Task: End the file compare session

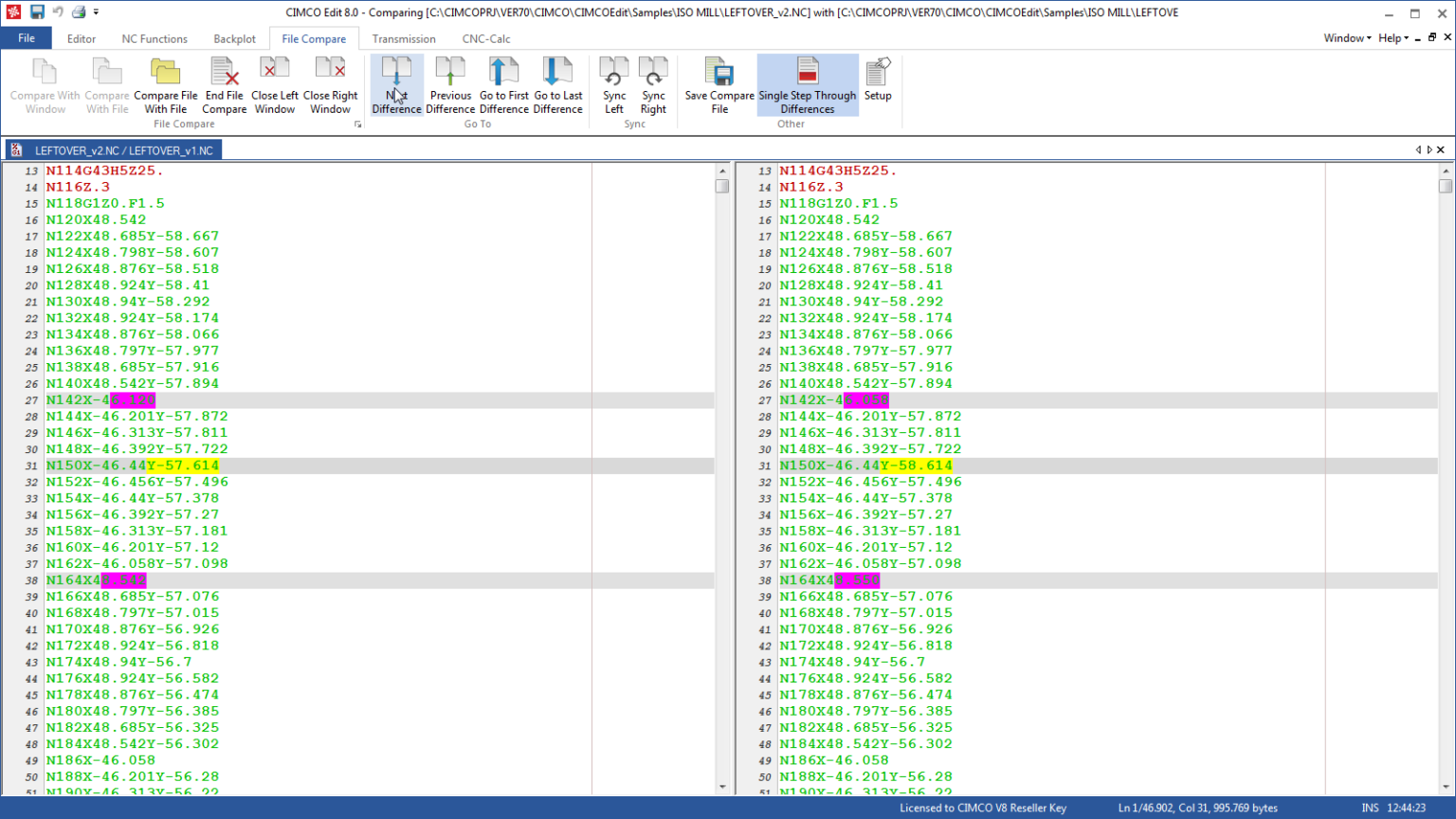Action: (224, 85)
